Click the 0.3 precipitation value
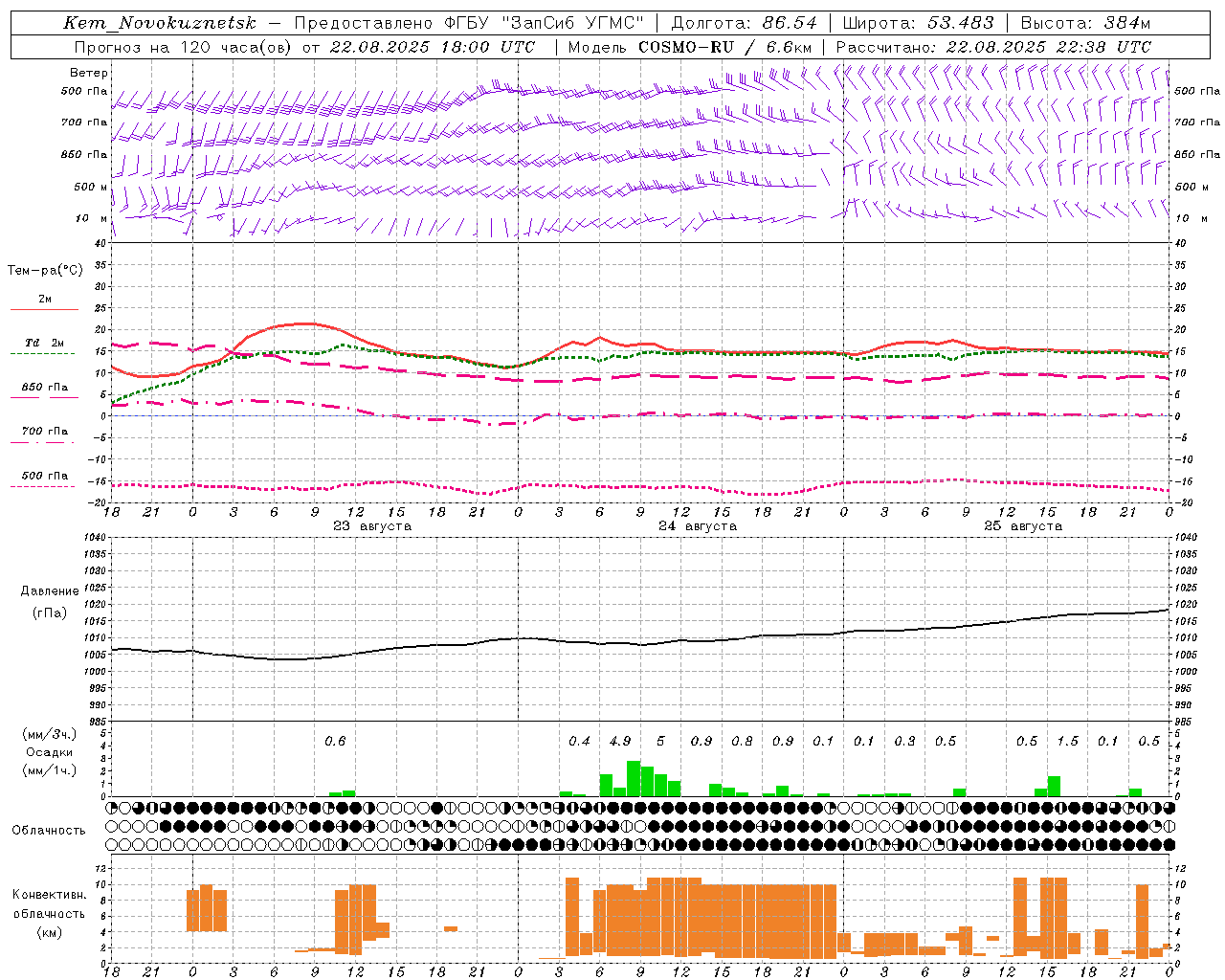Viewport: 1225px width, 980px height. tap(904, 741)
